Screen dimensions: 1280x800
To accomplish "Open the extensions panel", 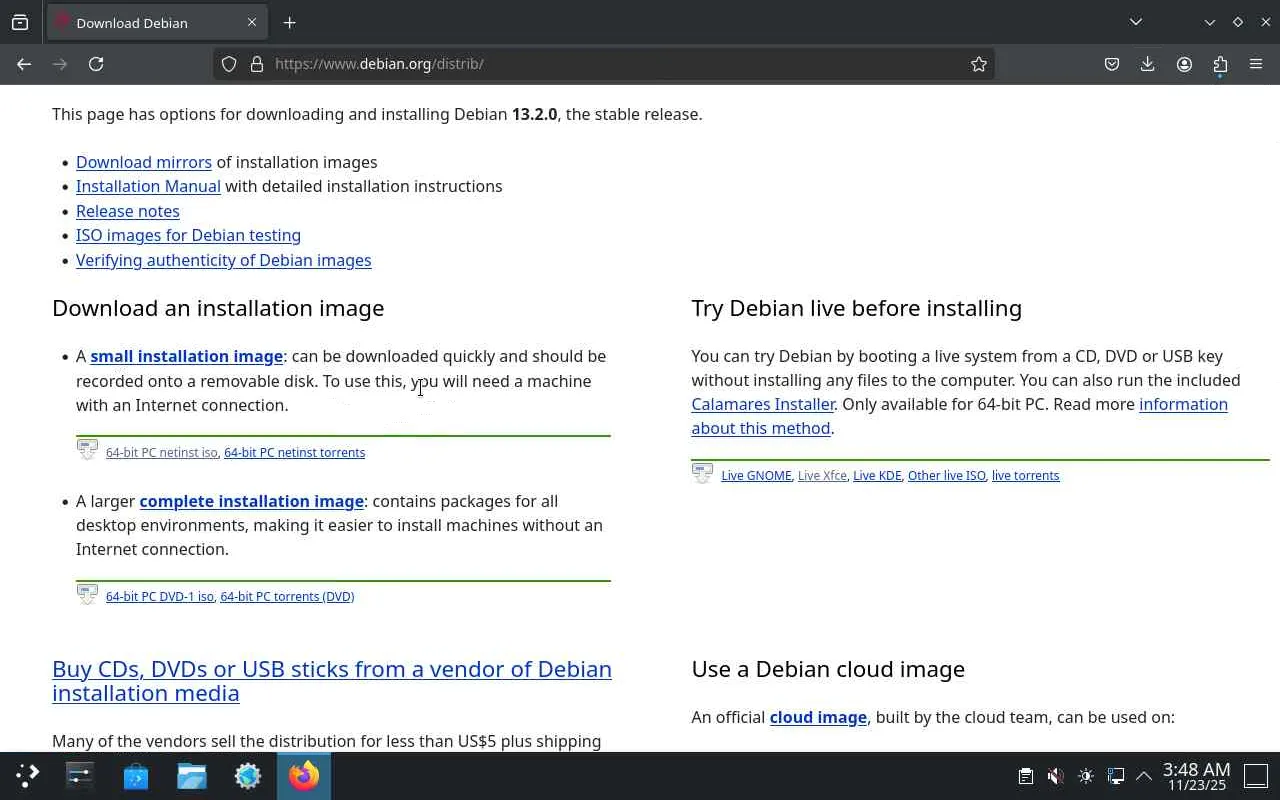I will 1220,64.
